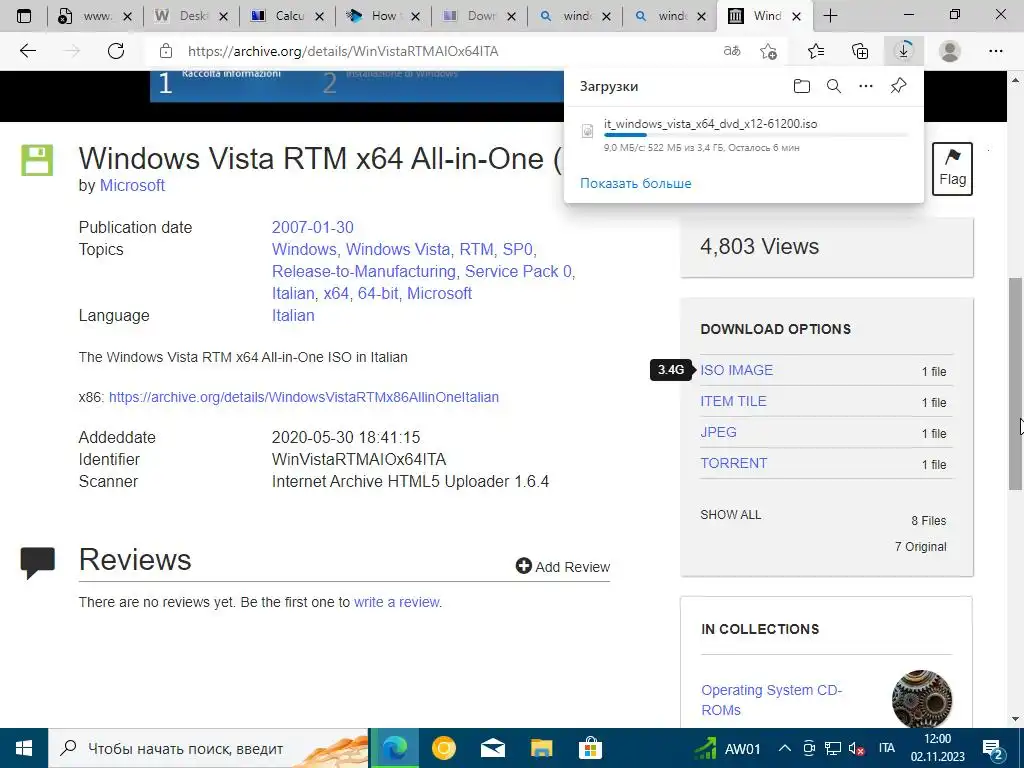Click SHOW ALL files
This screenshot has height=768, width=1024.
[x=731, y=515]
